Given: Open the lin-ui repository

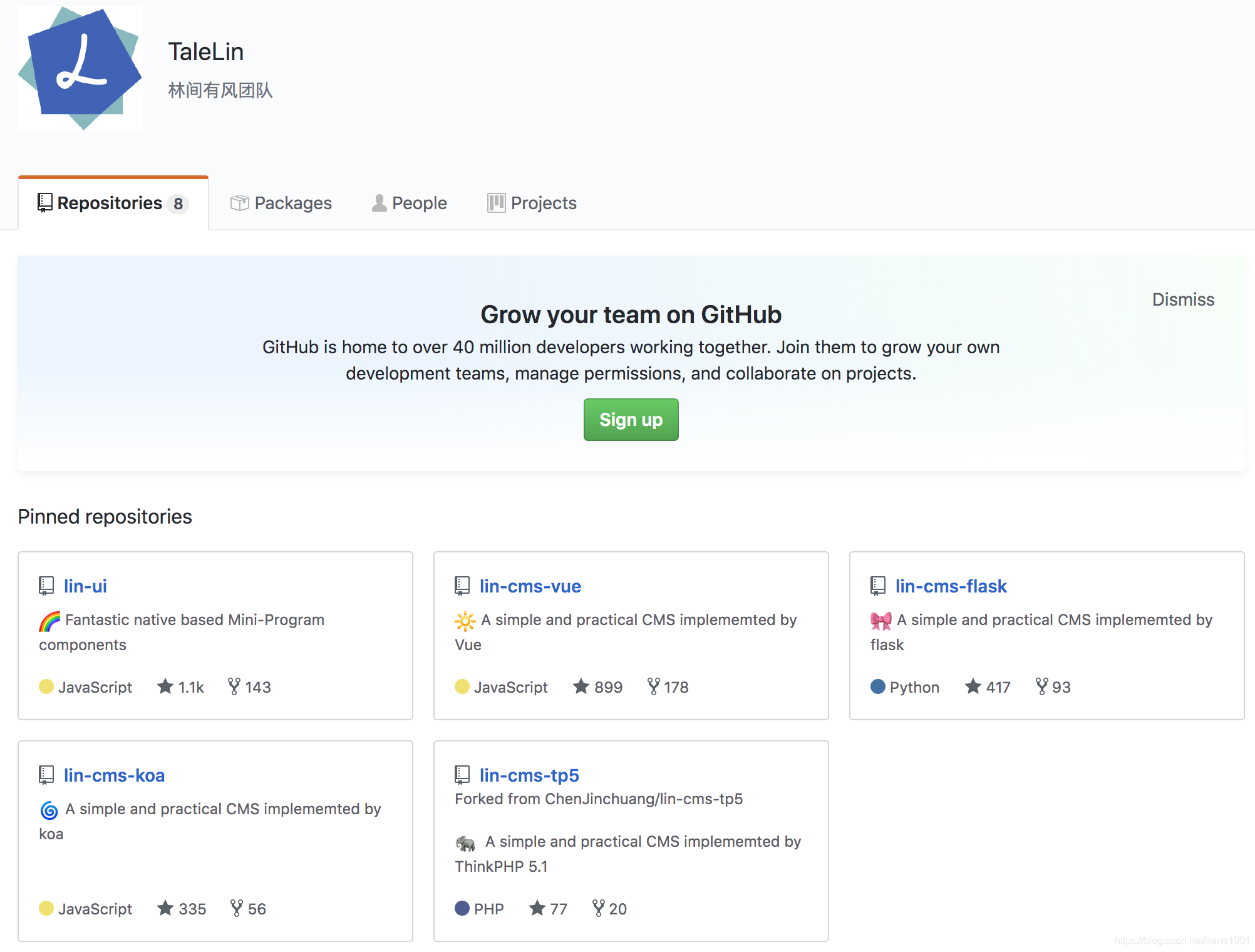Looking at the screenshot, I should [x=85, y=586].
